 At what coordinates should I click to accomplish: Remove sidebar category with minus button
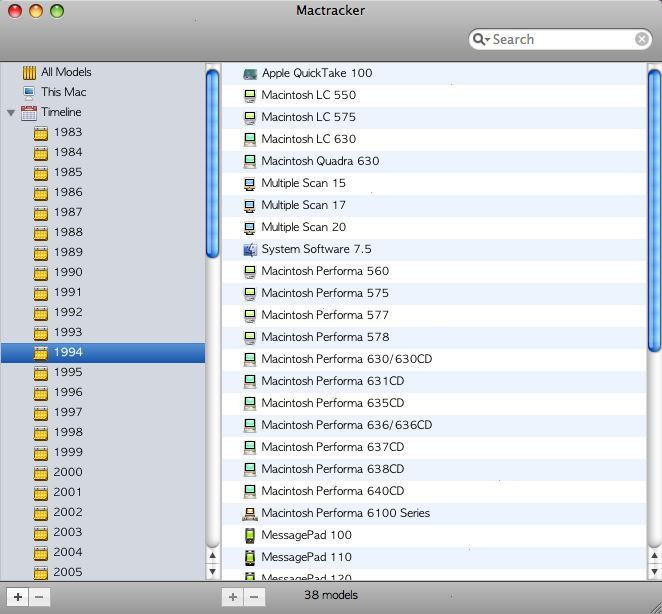[x=39, y=597]
